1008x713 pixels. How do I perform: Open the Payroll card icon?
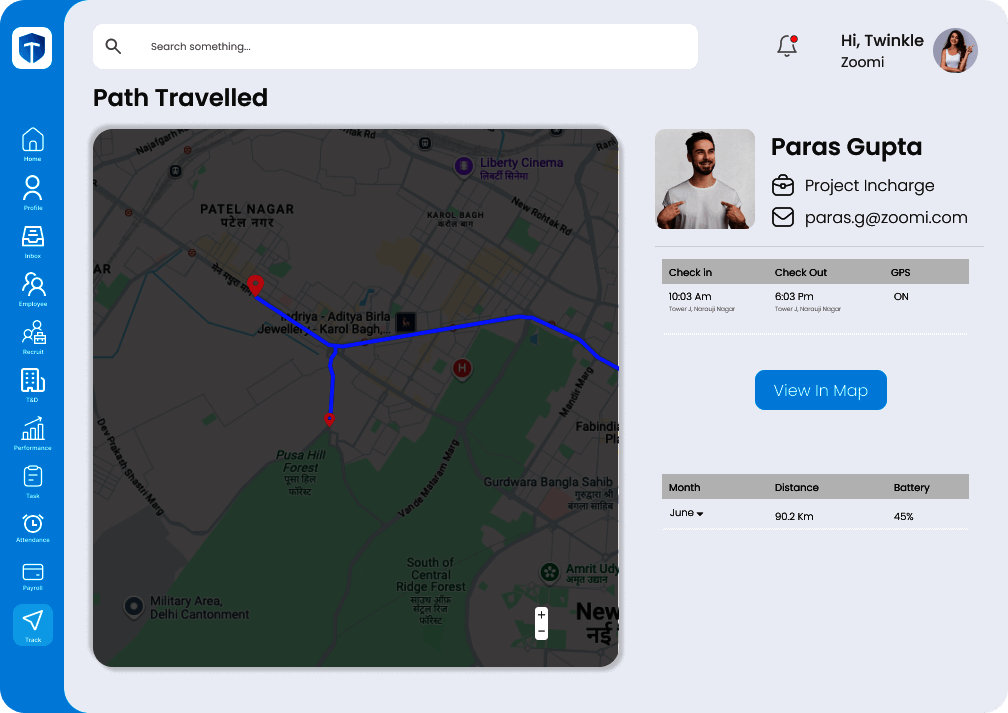click(33, 573)
